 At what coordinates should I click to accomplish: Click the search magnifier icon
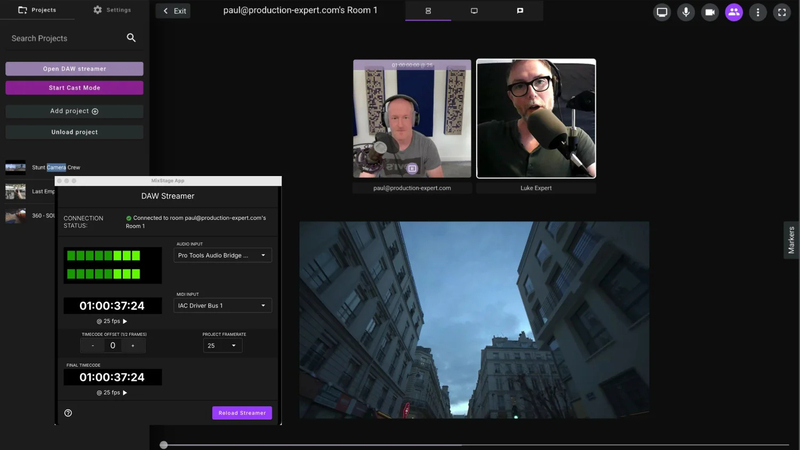[x=131, y=38]
